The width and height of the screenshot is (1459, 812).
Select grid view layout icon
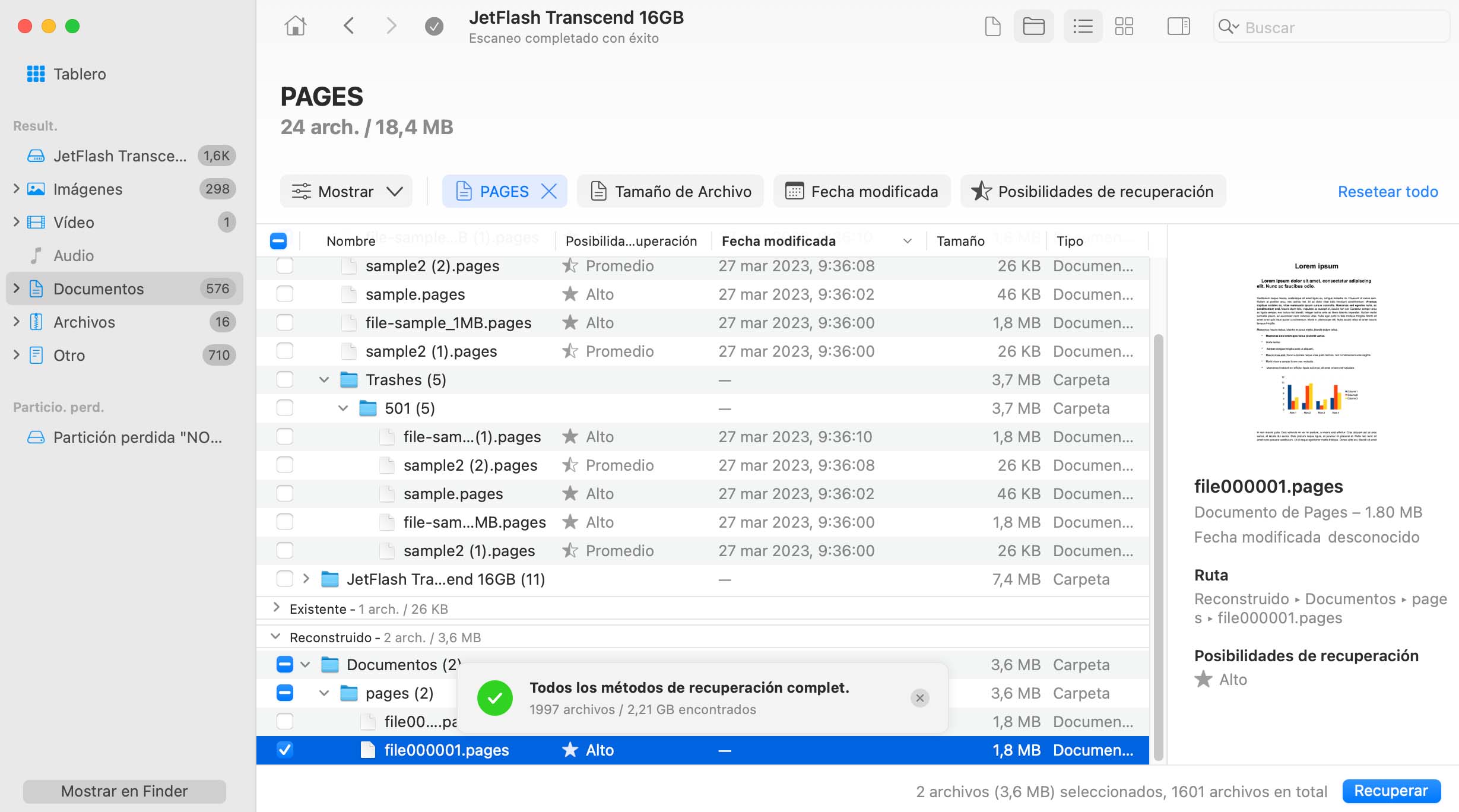point(1124,27)
